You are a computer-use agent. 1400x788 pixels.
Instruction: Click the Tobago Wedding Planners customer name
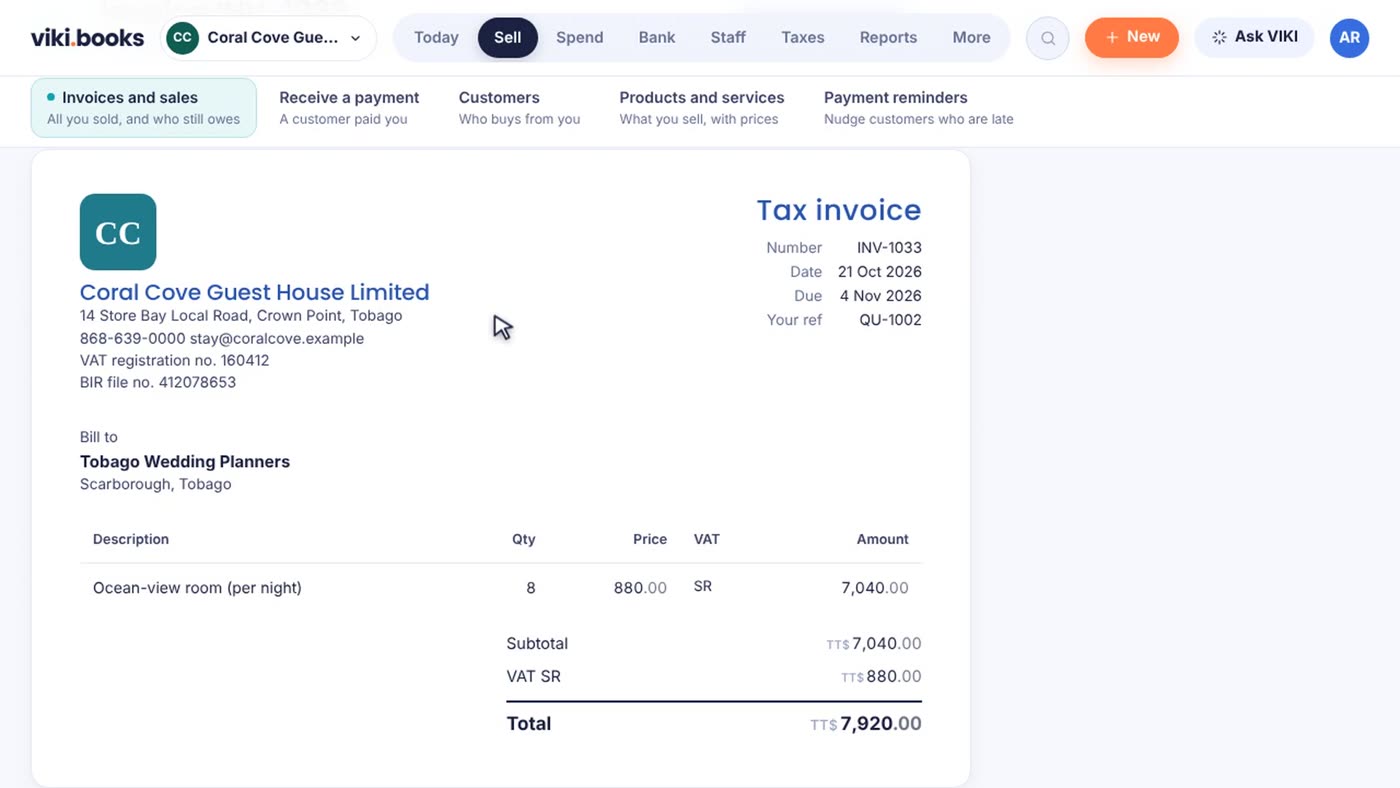click(185, 462)
